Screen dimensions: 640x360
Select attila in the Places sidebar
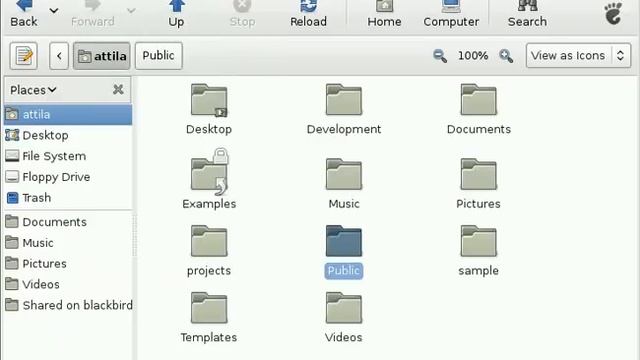point(68,114)
